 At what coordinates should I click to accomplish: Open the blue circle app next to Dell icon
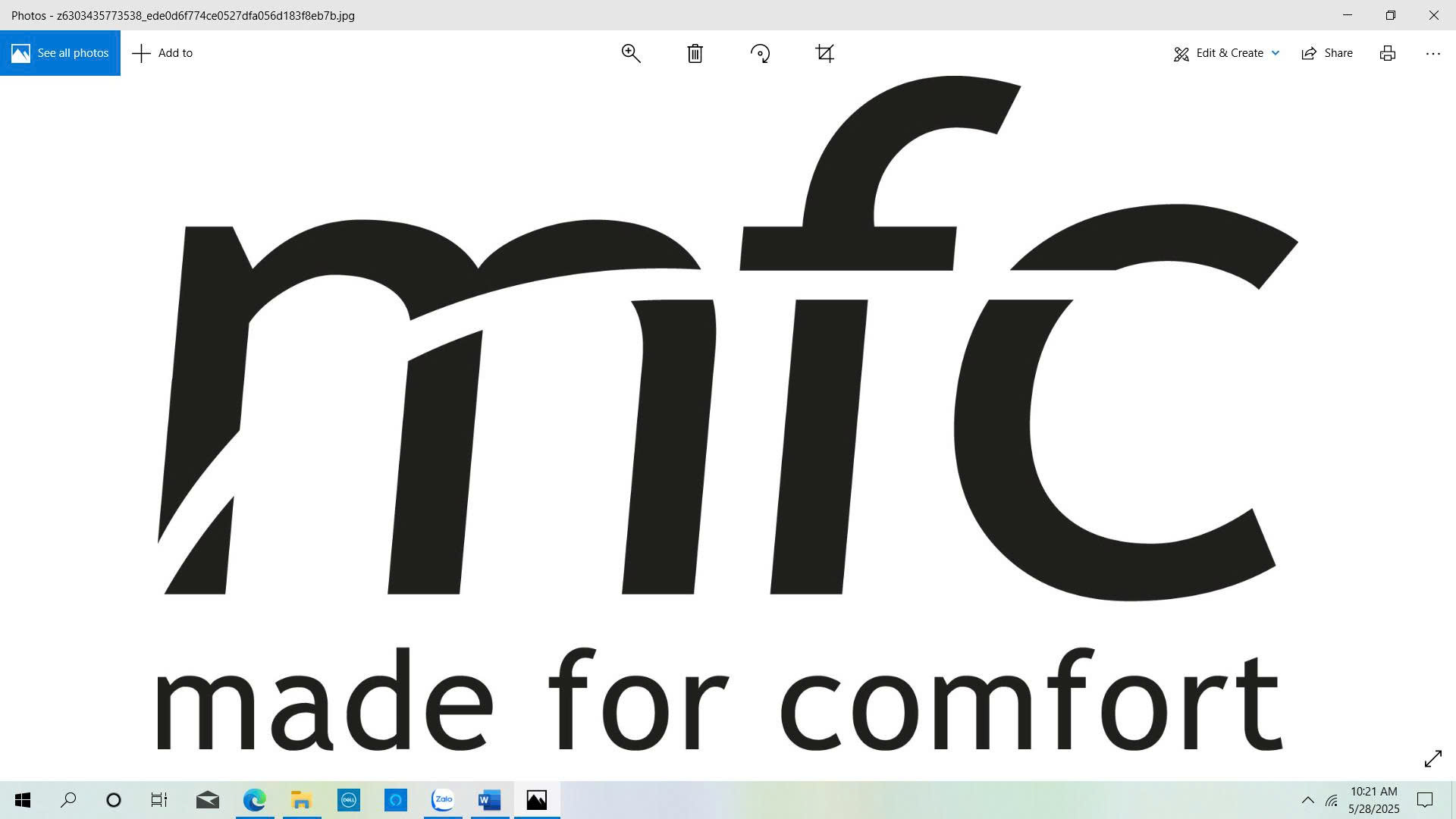point(395,800)
